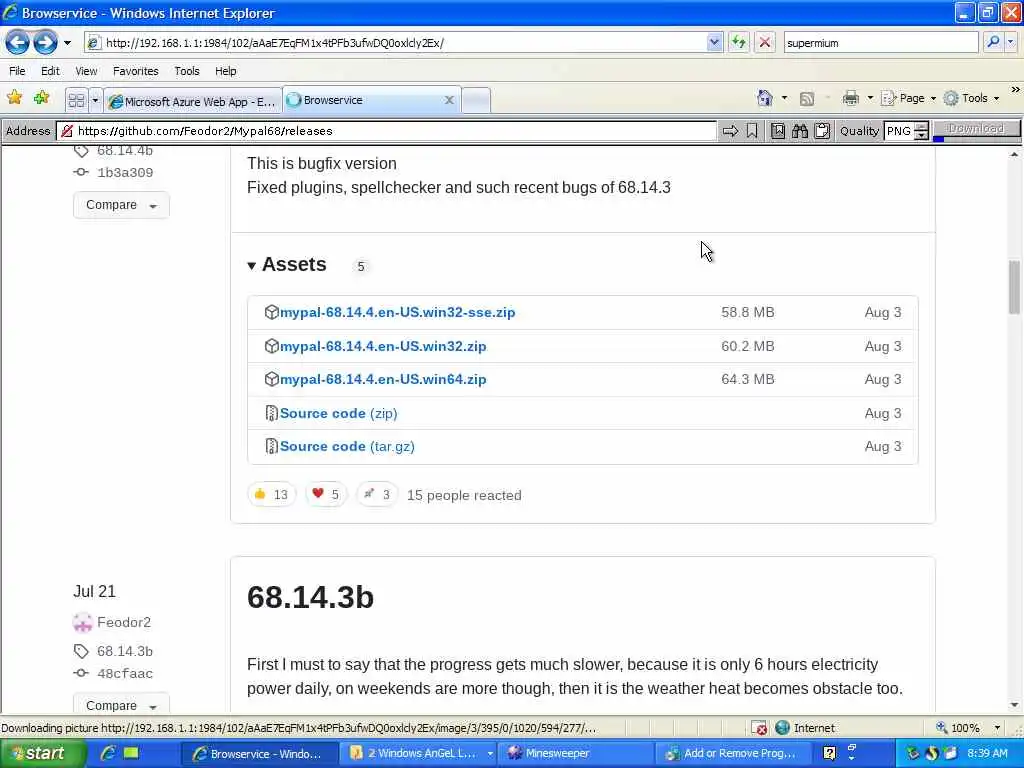This screenshot has height=768, width=1024.
Task: Download mypal-68.14.4.en-US.win32.zip
Action: click(x=383, y=346)
